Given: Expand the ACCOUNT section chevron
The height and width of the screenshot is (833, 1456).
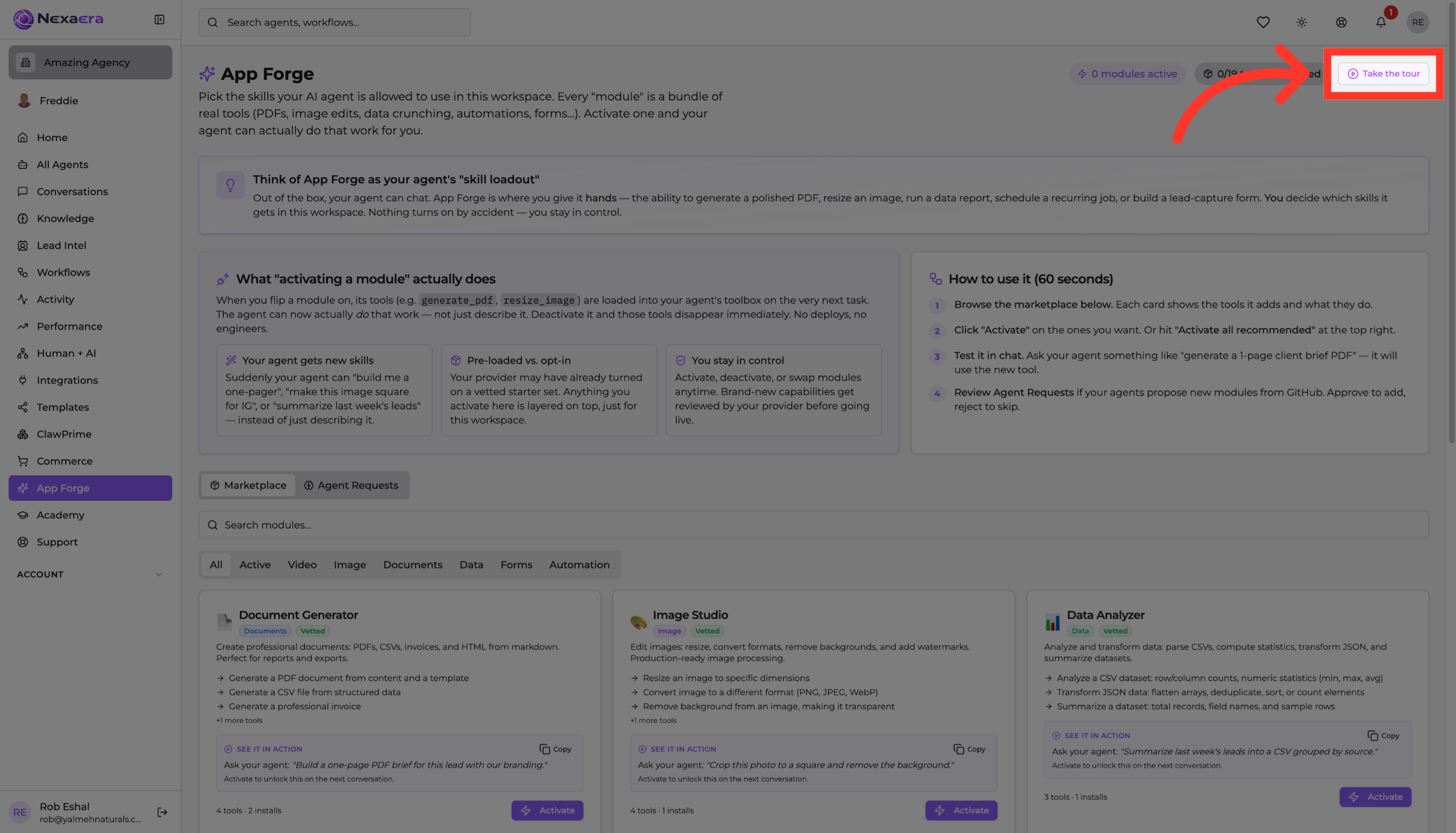Looking at the screenshot, I should pos(159,574).
